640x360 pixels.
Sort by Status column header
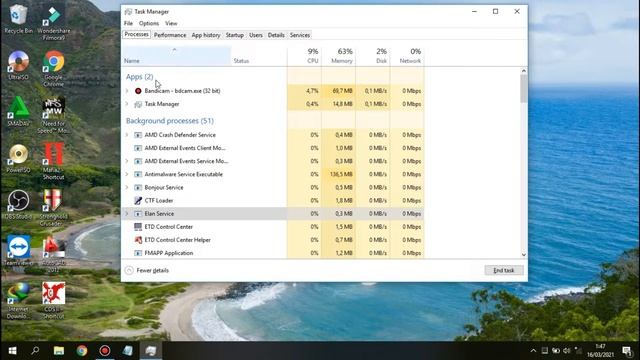pos(259,56)
